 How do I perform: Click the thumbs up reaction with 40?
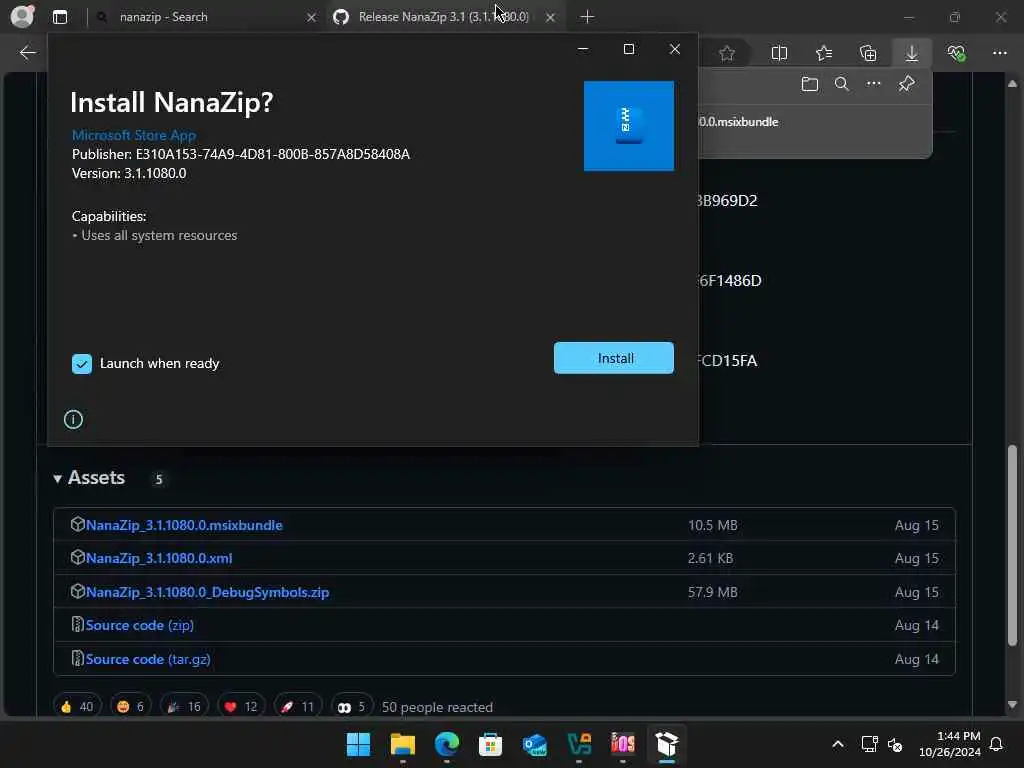coord(77,707)
